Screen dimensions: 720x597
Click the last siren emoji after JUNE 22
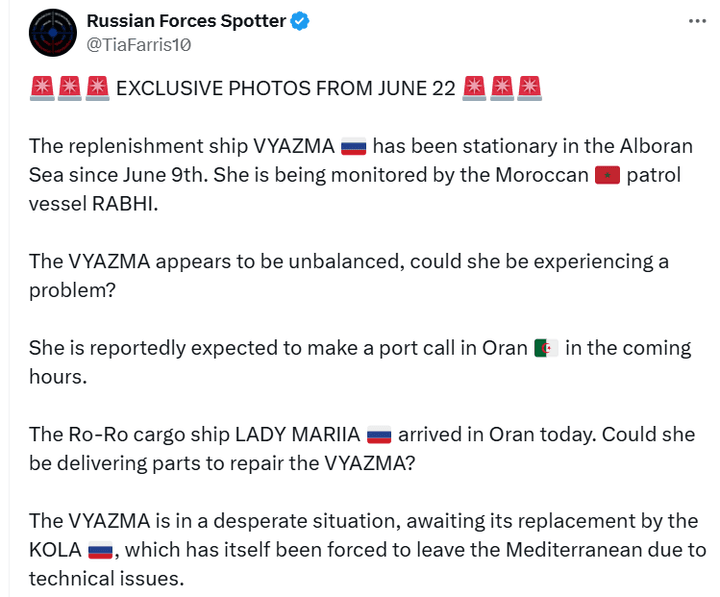[x=529, y=88]
